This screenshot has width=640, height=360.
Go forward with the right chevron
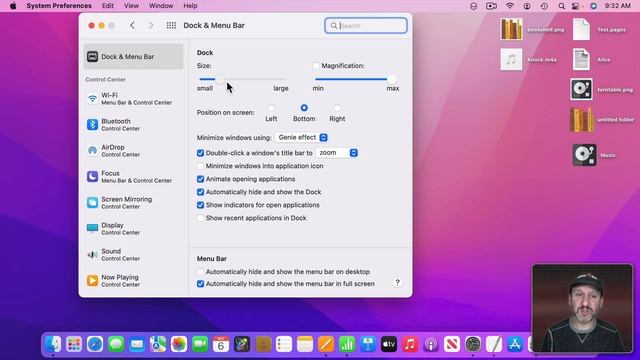151,25
